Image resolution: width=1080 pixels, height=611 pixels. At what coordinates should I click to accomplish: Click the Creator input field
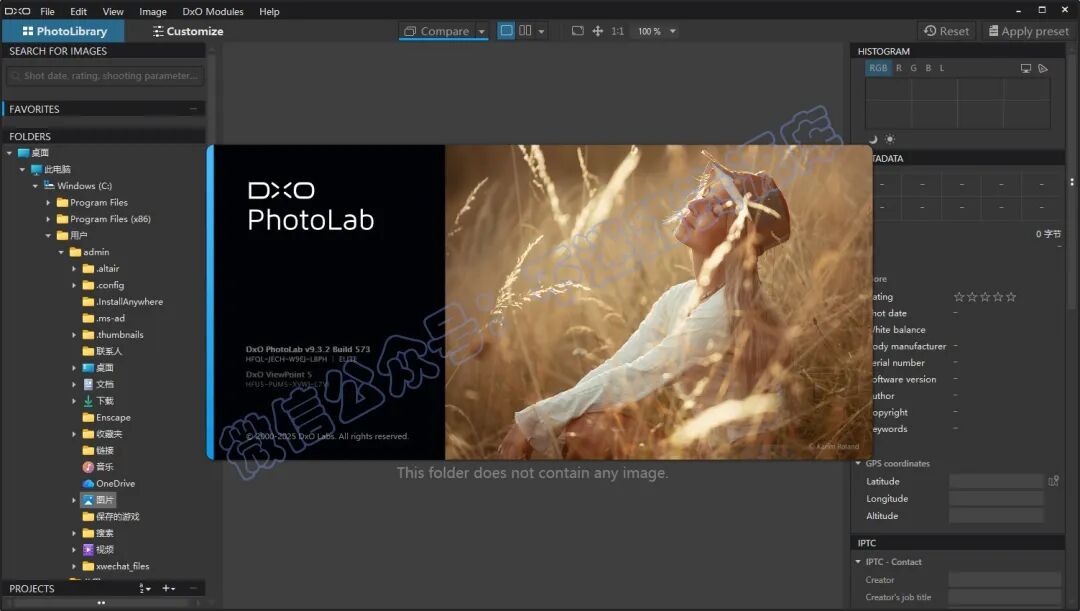[1004, 580]
